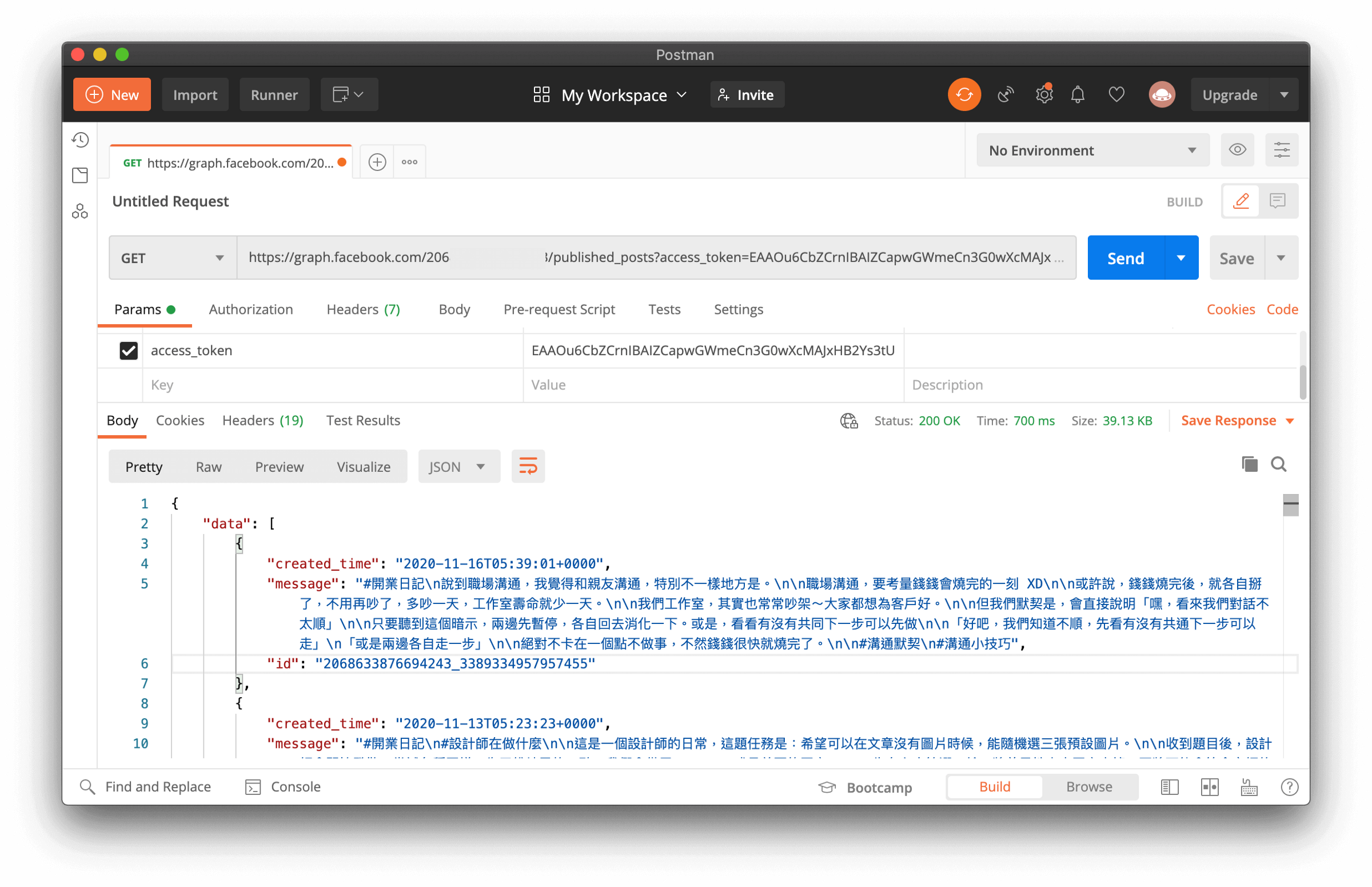
Task: Select the Preview response view
Action: [279, 467]
